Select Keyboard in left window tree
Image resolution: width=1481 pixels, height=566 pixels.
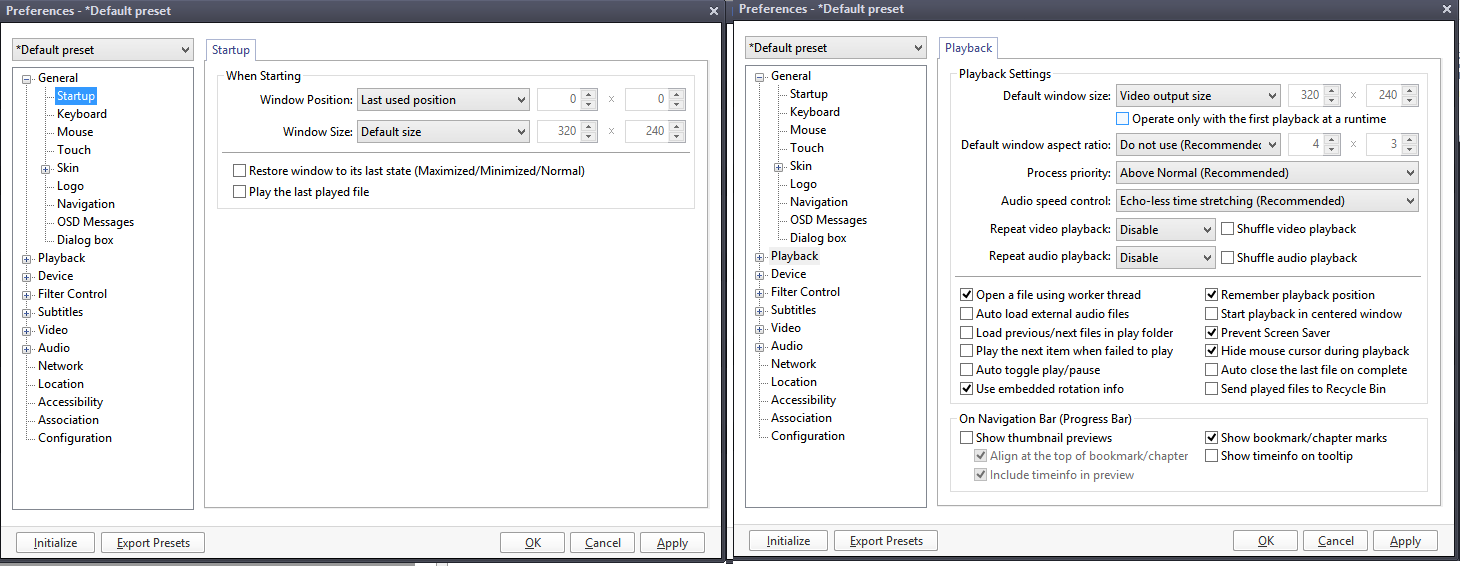pos(82,114)
